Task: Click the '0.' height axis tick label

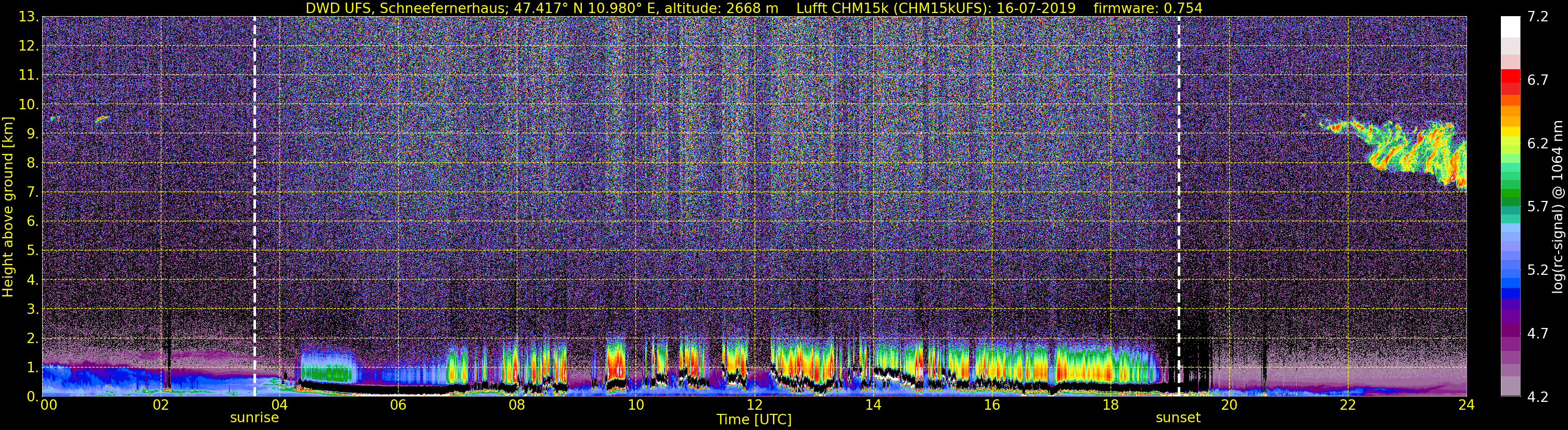Action: tap(33, 396)
